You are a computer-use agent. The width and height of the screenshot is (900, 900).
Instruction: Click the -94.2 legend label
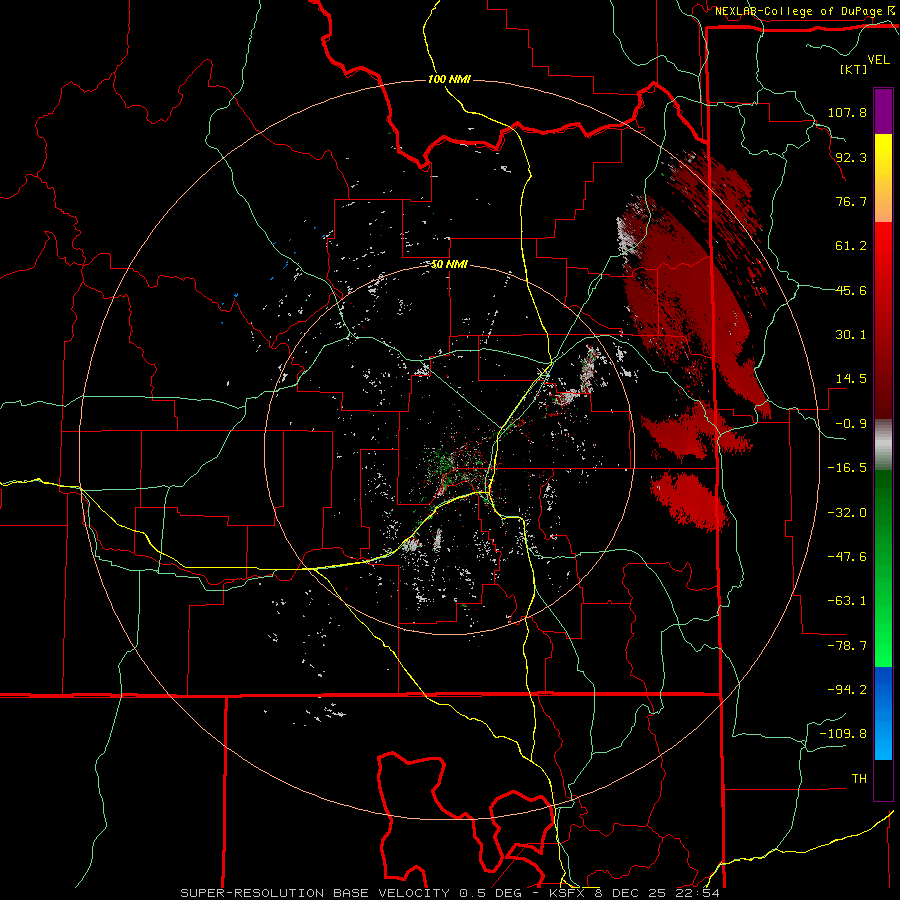click(847, 689)
